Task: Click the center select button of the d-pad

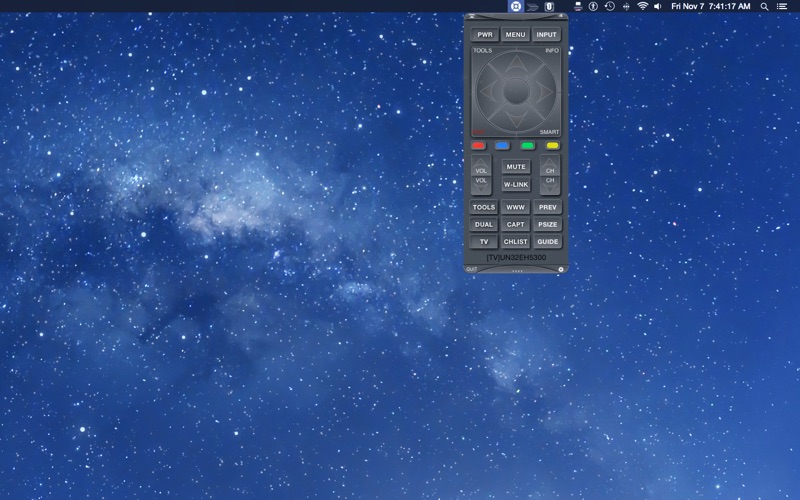Action: (516, 92)
